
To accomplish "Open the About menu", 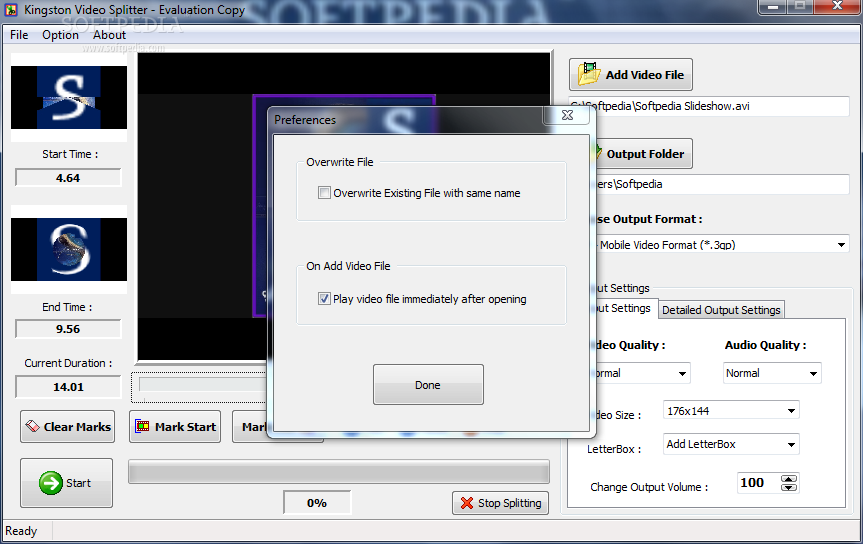I will point(109,35).
